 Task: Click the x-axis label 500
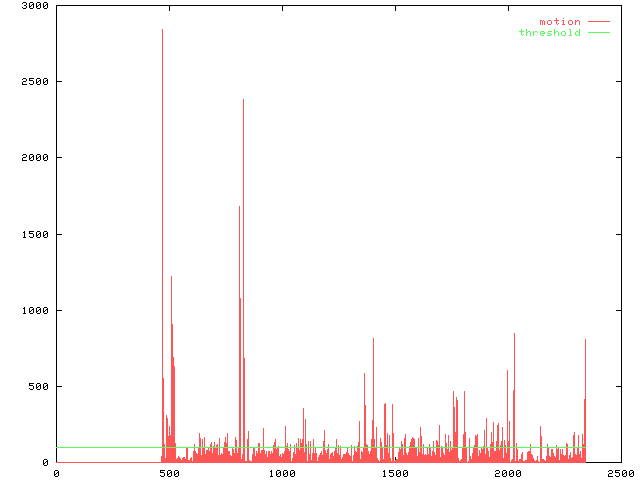click(x=169, y=474)
